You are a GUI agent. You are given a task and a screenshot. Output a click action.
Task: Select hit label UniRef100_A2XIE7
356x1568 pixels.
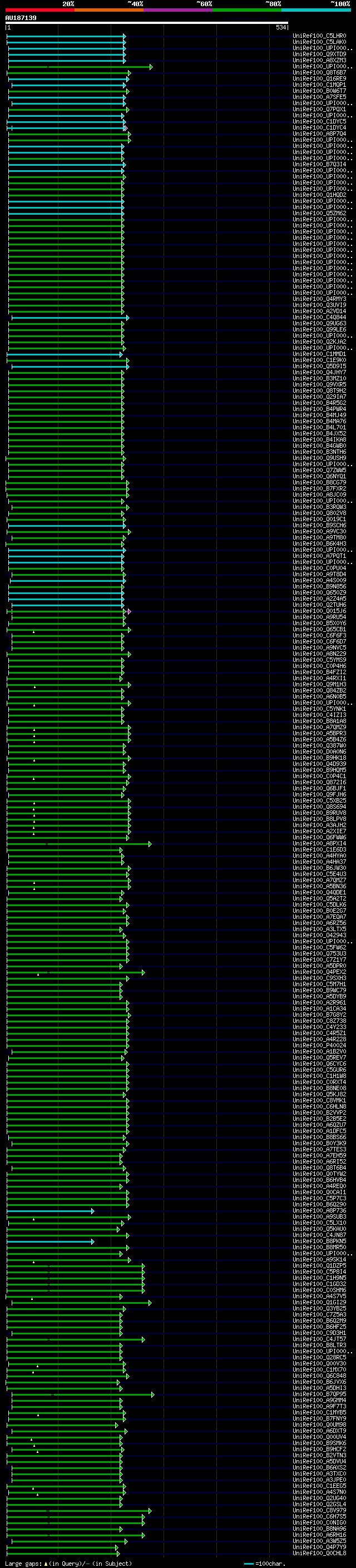click(319, 831)
